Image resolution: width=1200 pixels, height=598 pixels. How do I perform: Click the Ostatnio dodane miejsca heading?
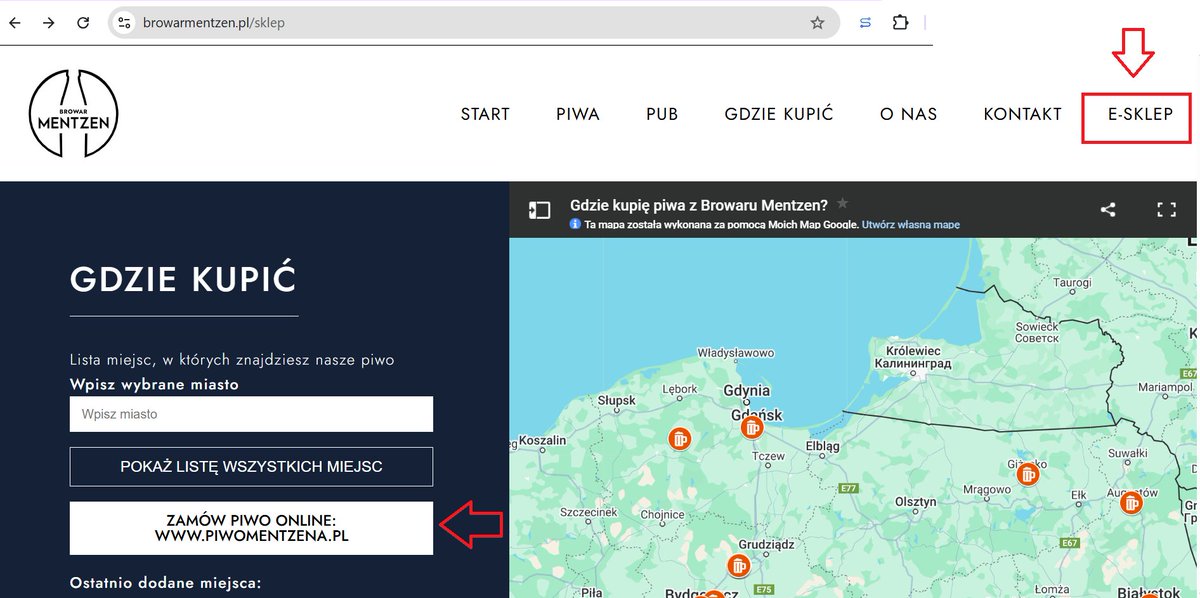coord(166,583)
